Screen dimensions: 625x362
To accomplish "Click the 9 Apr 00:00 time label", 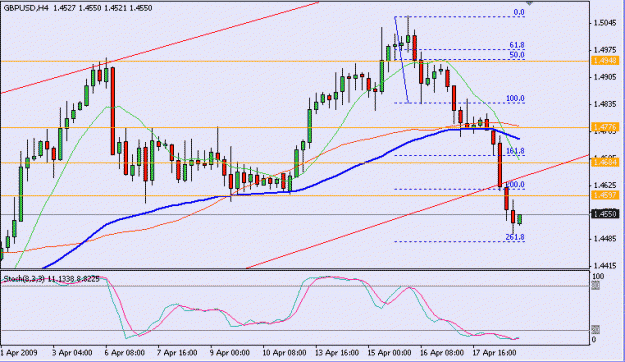I will 230,353.
